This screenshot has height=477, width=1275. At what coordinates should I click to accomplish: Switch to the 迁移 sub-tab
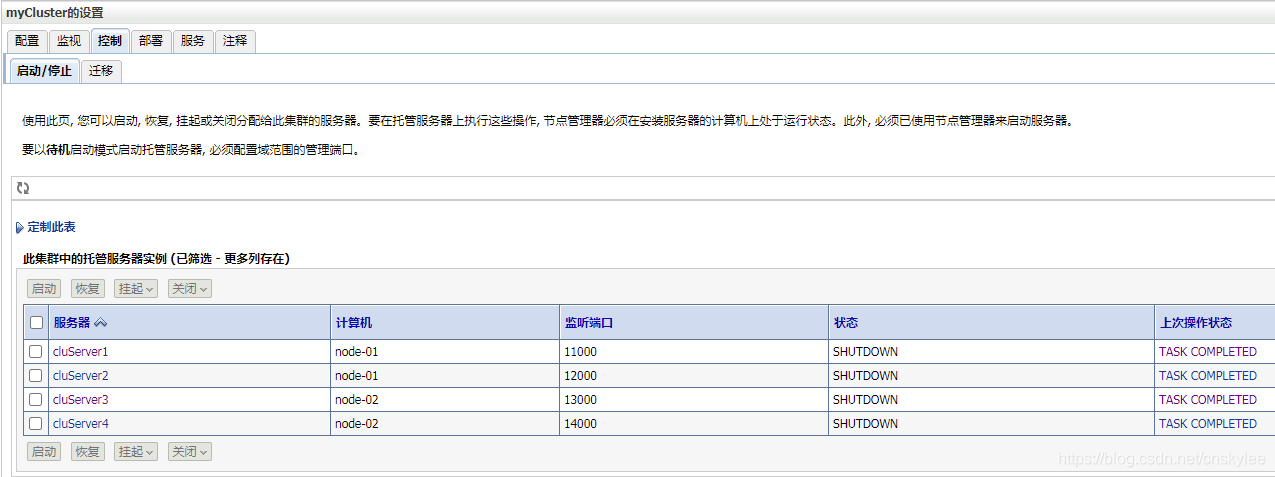click(x=101, y=71)
